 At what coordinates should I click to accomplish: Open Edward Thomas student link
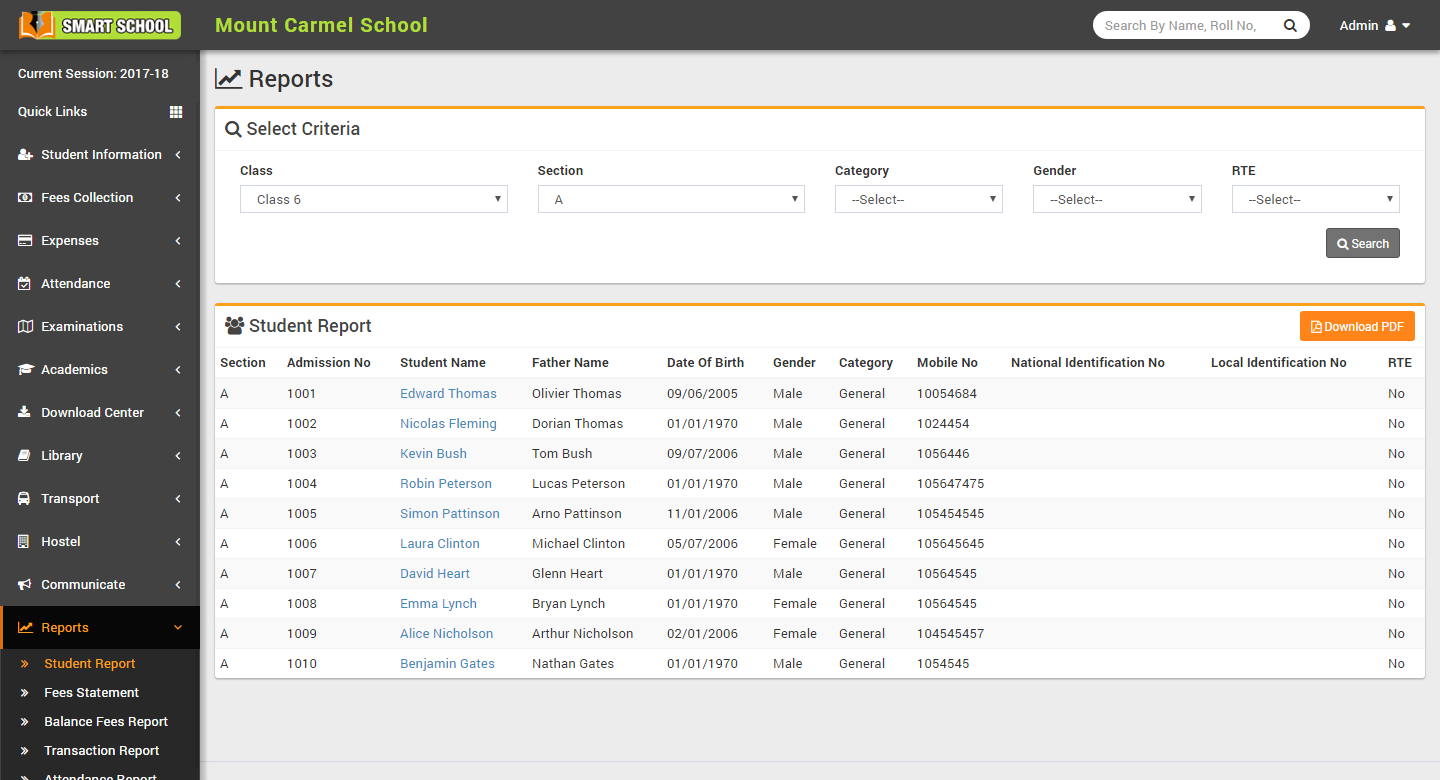[x=448, y=393]
